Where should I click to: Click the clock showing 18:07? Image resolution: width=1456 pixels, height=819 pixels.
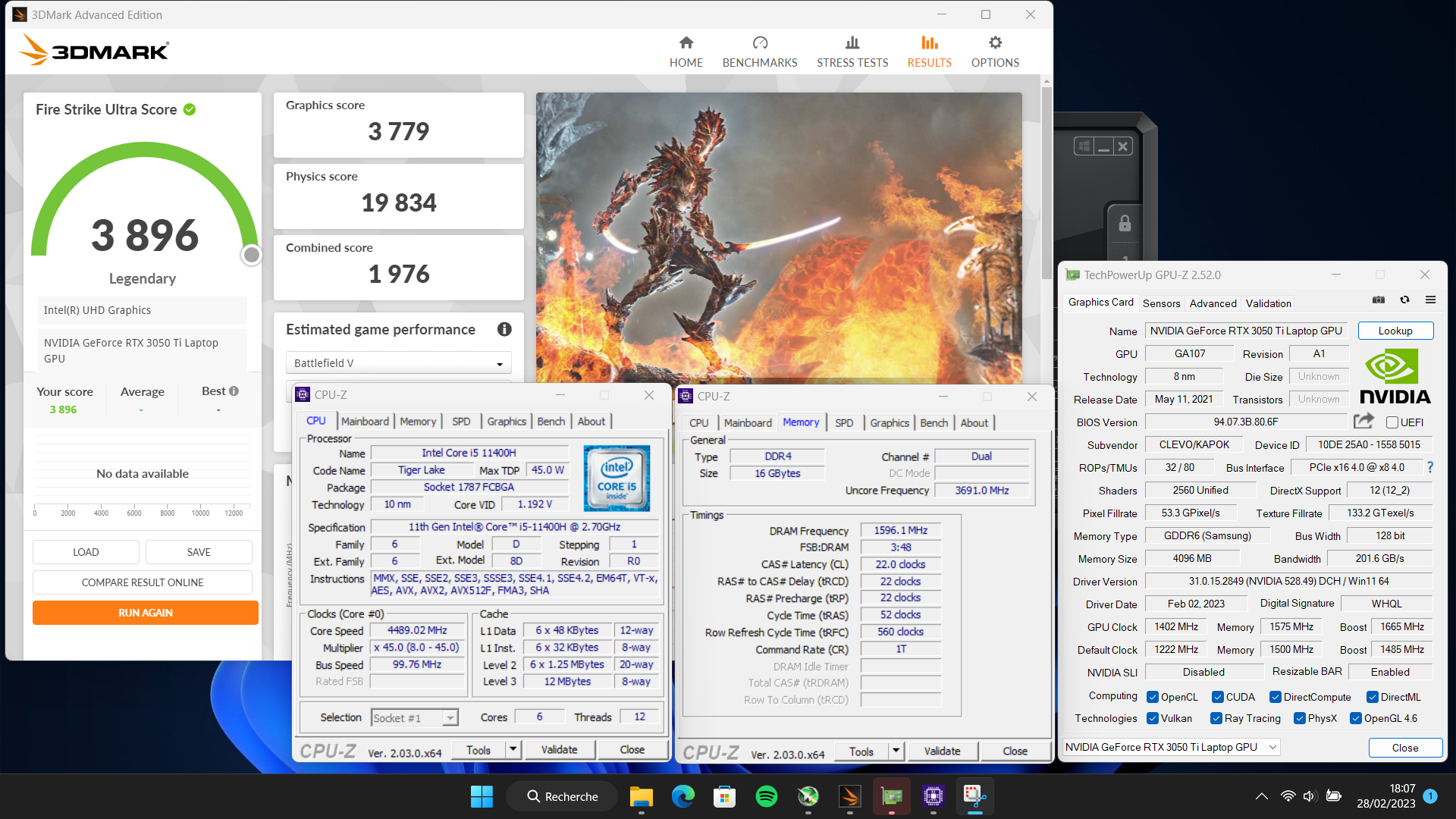click(x=1402, y=789)
